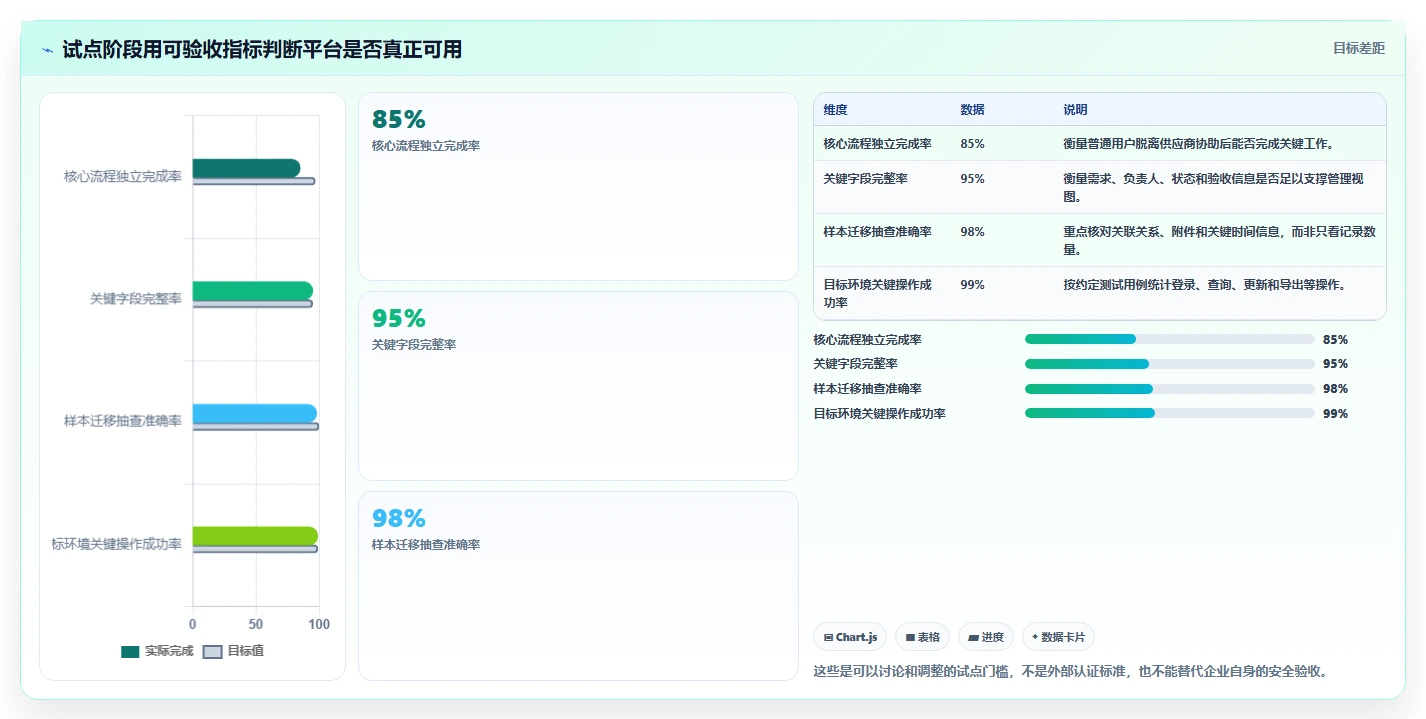
Task: Click 样本迁移抽查准确率 label in the 98% card
Action: tap(426, 545)
